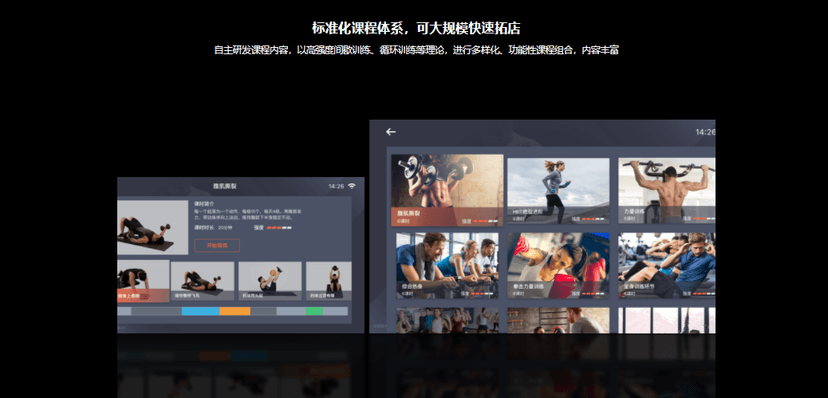
Task: Select the boxing strength training course card
Action: coord(558,265)
